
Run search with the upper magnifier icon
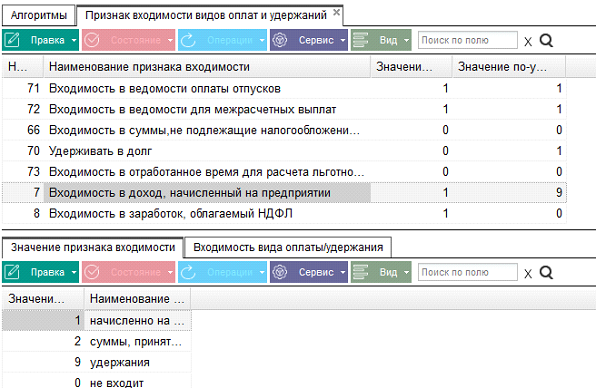tap(546, 40)
